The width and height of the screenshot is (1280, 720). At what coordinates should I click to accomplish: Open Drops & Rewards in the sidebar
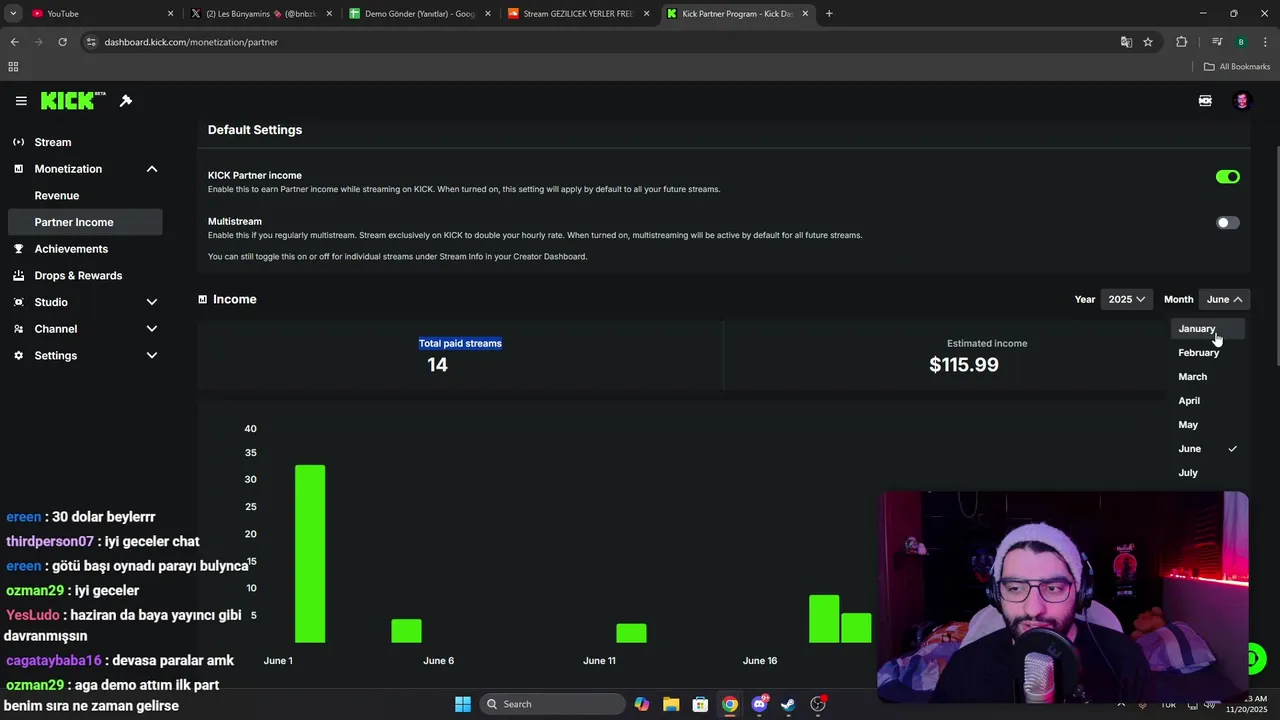click(84, 276)
